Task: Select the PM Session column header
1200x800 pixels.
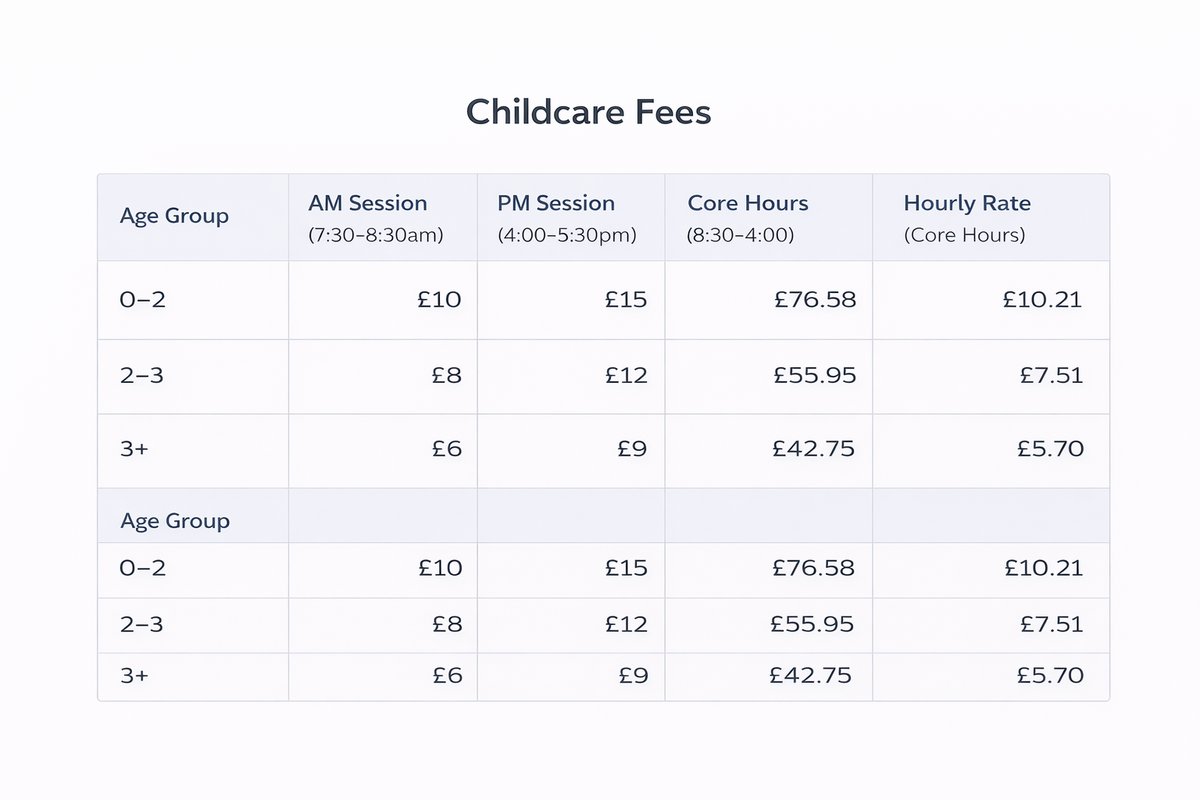Action: tap(556, 203)
